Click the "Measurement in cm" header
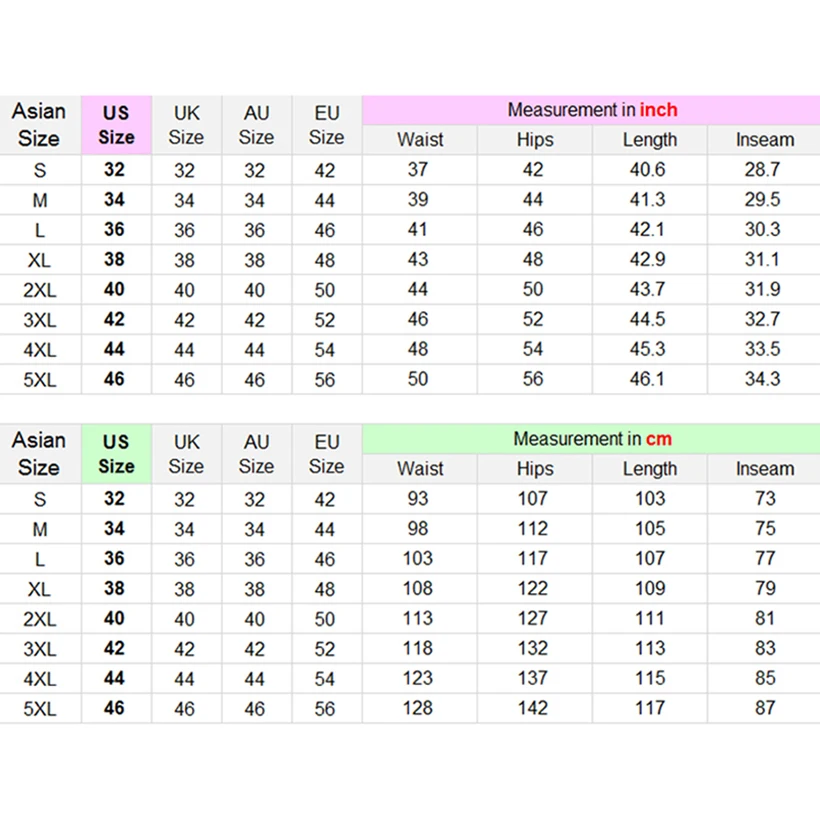The height and width of the screenshot is (820, 820). 591,439
